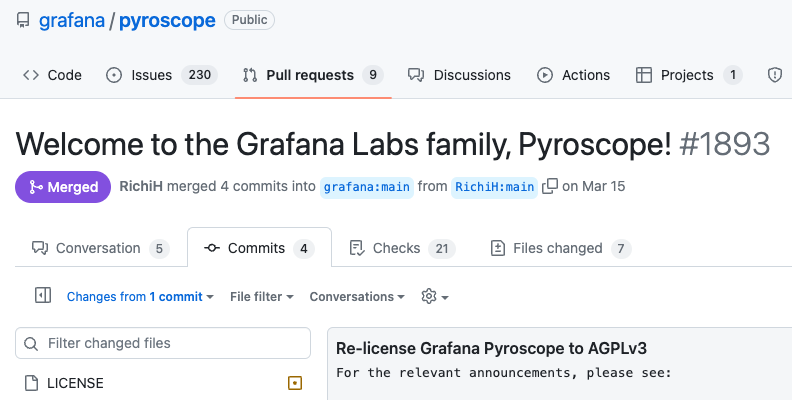The height and width of the screenshot is (400, 792).
Task: Switch to the Conversation tab
Action: pos(101,248)
